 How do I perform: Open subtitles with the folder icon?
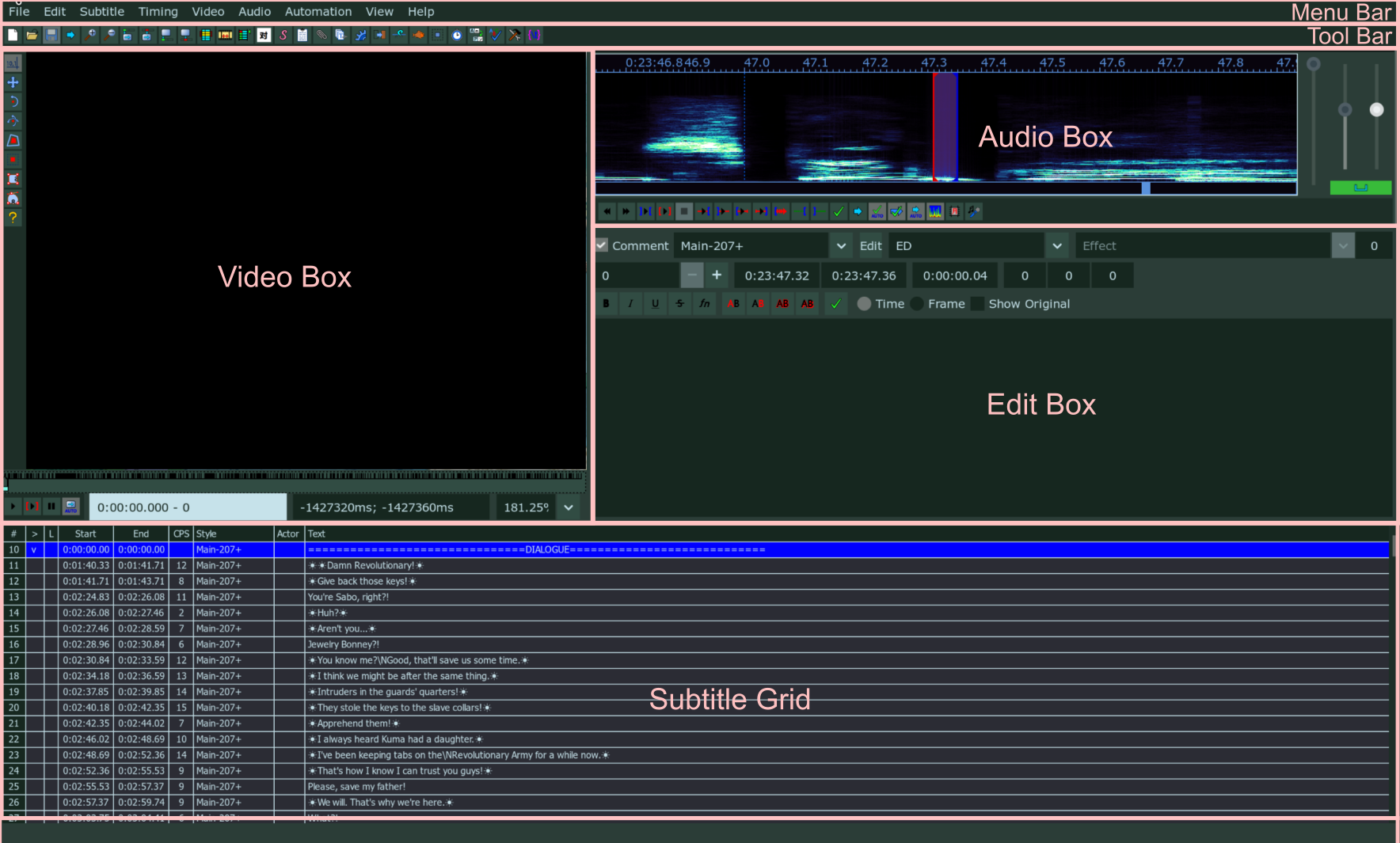point(32,36)
